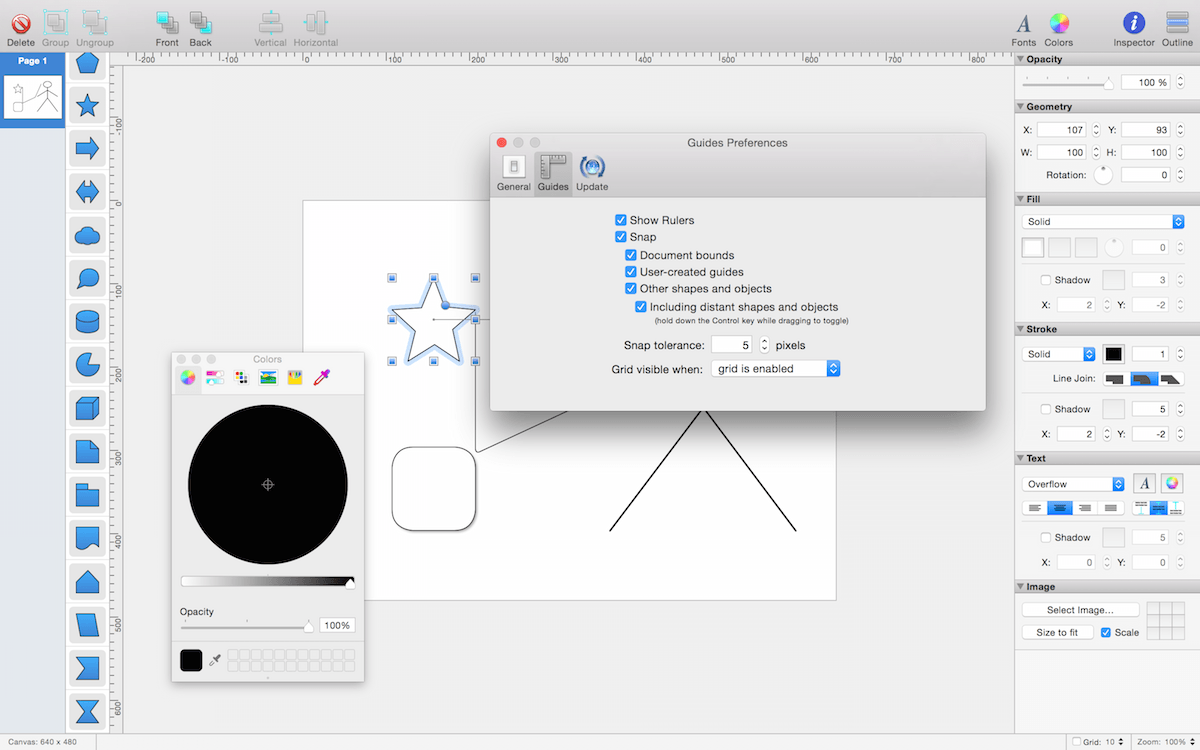Enable Shadow checkbox in Fill section
This screenshot has height=750, width=1200.
pos(1046,280)
